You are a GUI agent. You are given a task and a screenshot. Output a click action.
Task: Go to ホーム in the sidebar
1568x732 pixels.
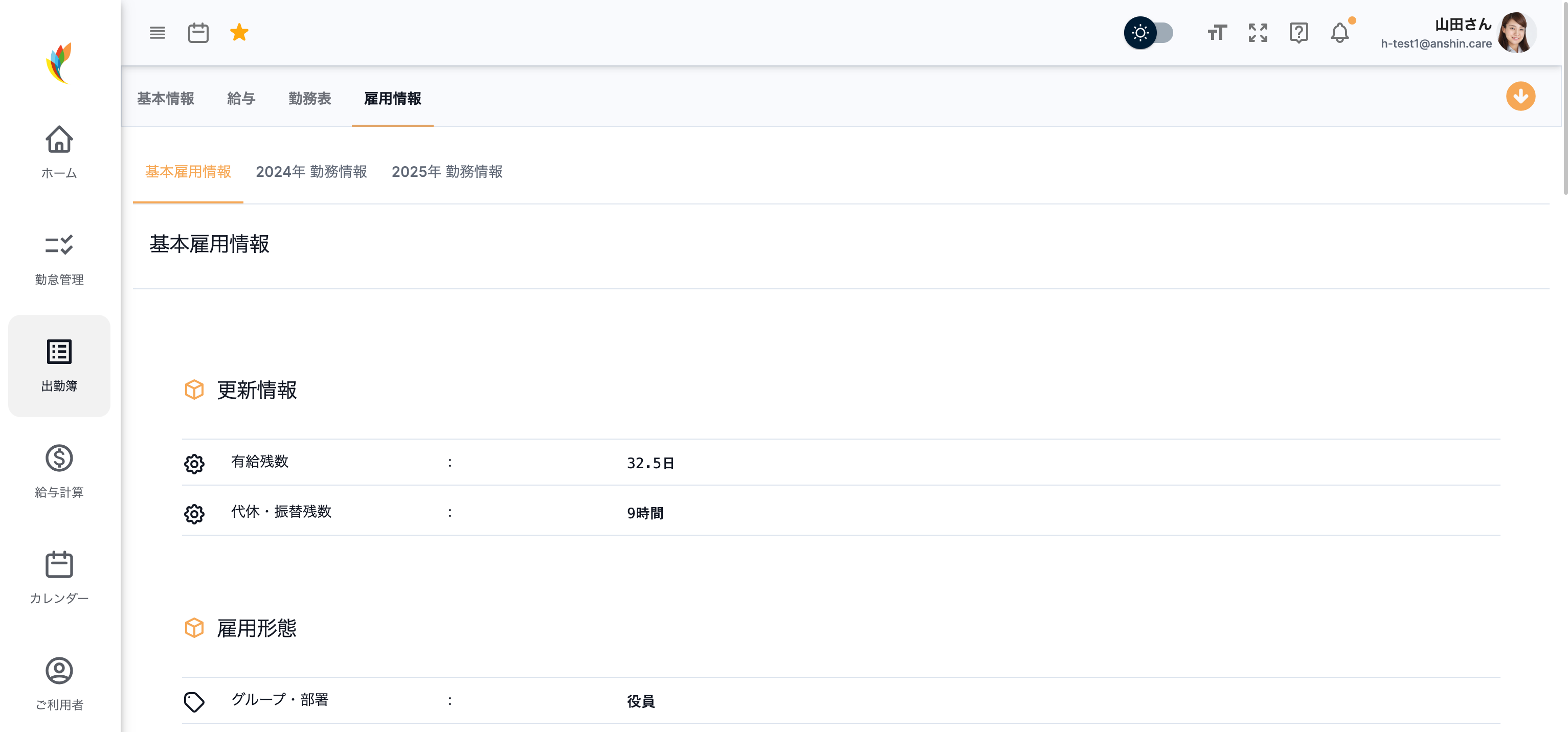pos(59,152)
